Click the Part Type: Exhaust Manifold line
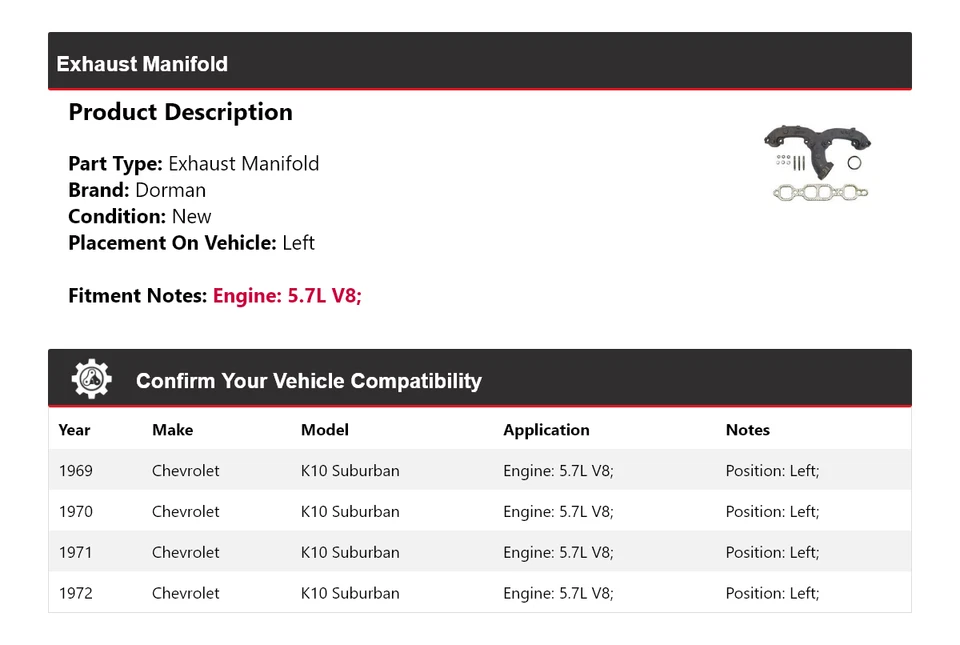 193,164
